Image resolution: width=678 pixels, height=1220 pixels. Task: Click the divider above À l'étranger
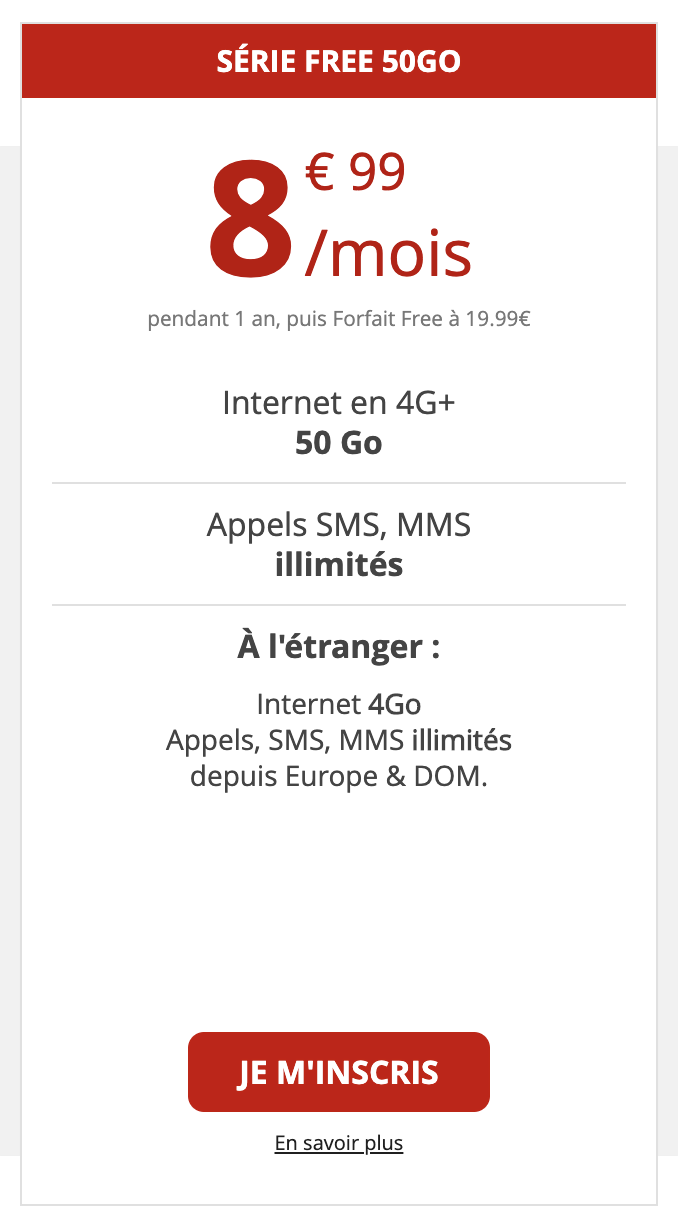[338, 604]
